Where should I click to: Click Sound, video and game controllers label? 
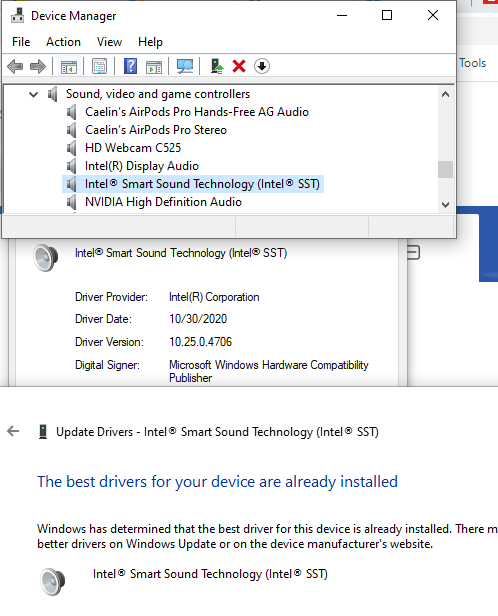pos(158,94)
